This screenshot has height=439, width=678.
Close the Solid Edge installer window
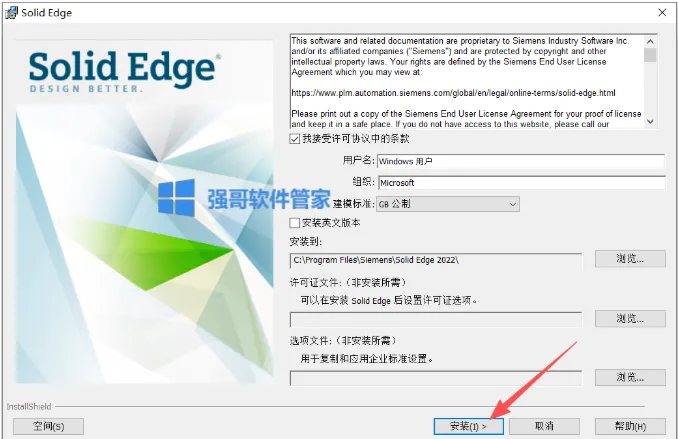662,13
